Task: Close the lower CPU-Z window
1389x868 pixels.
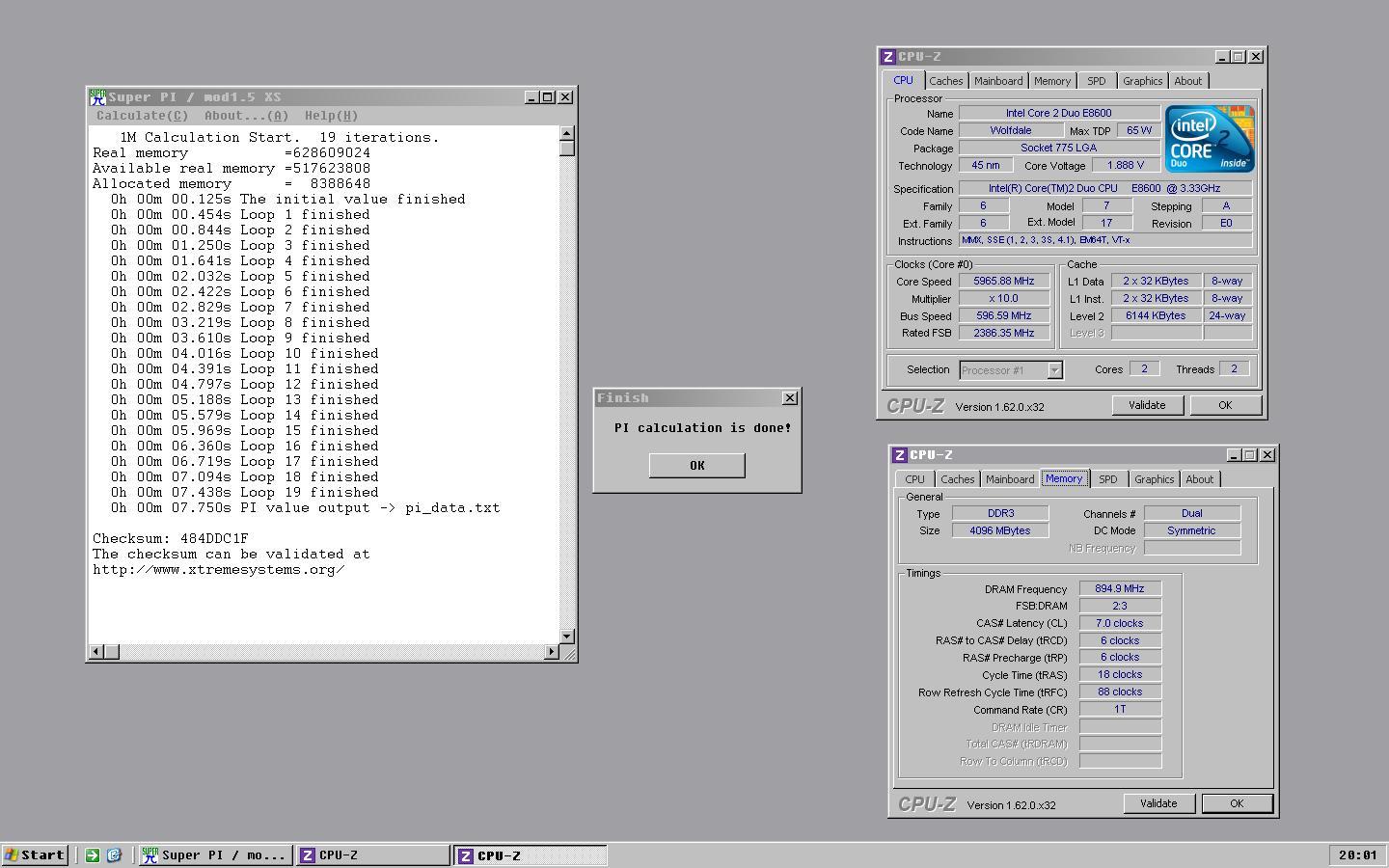Action: click(1267, 455)
